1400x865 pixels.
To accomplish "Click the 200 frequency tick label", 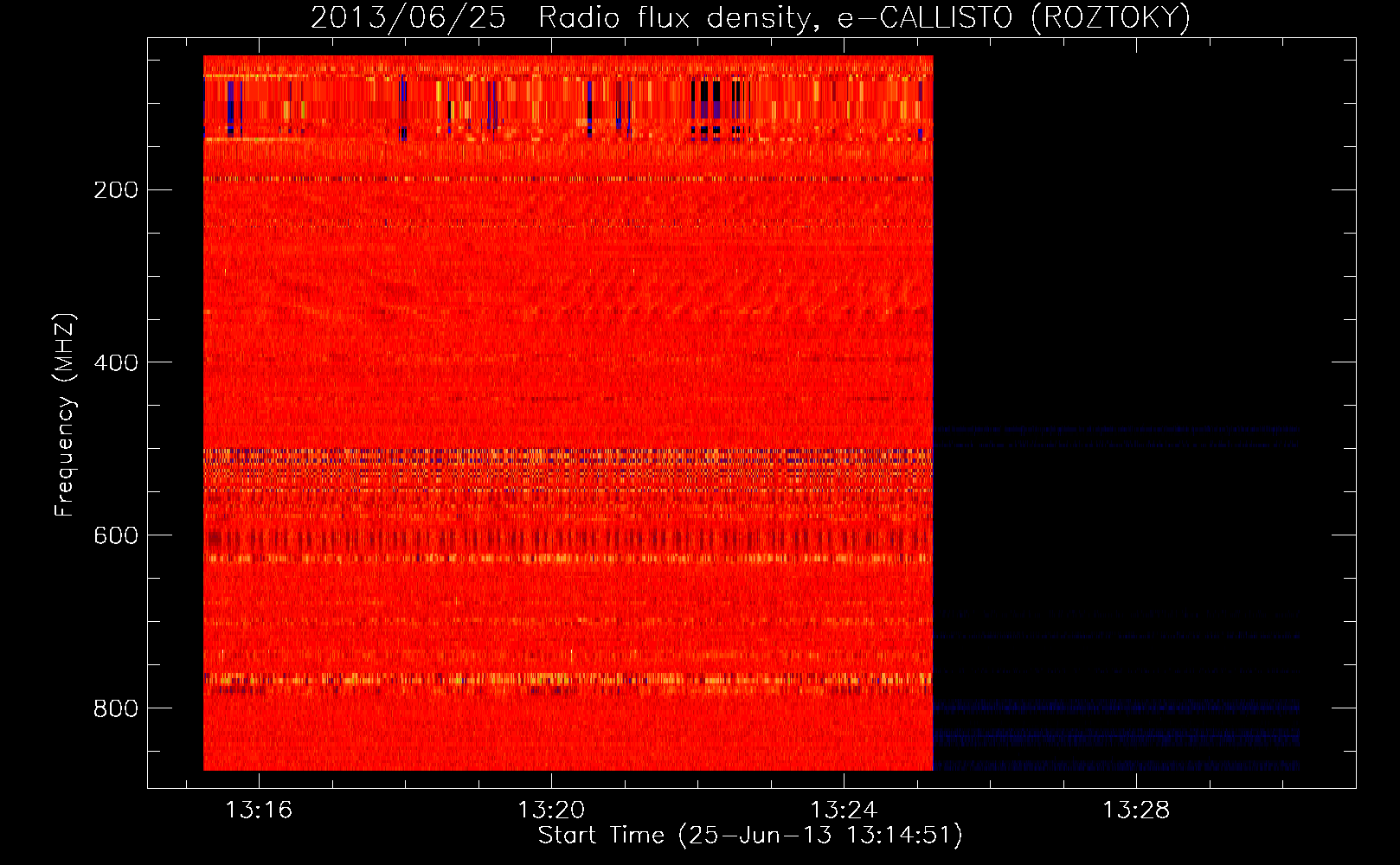I will (x=116, y=190).
